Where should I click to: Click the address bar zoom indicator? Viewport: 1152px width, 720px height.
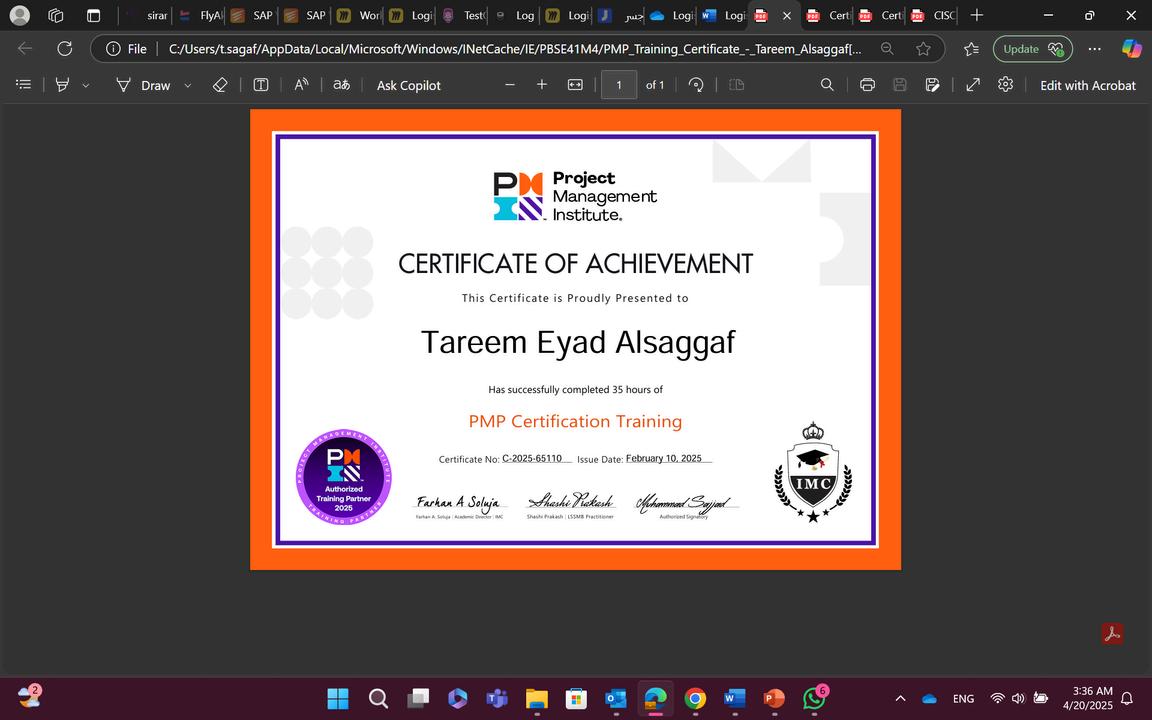coord(888,48)
